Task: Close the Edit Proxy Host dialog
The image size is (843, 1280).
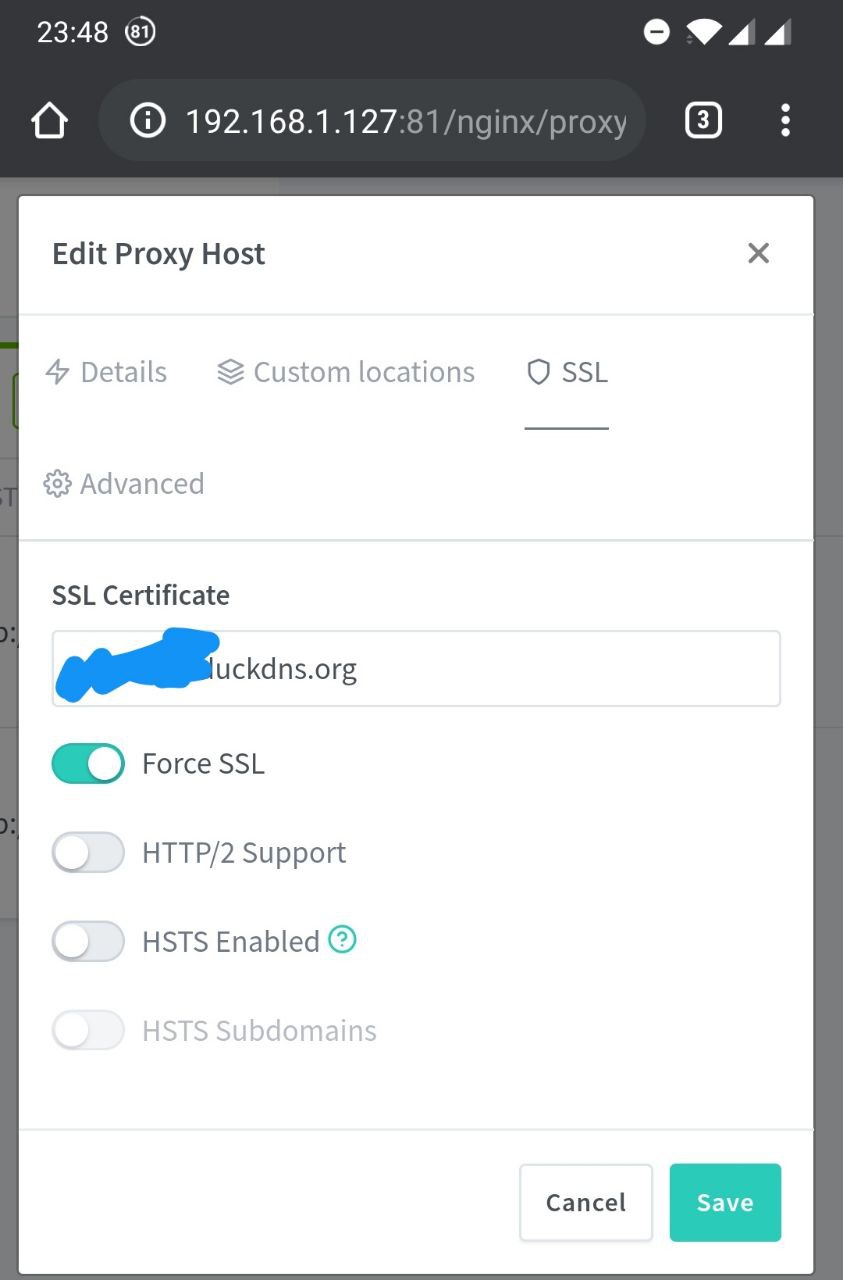Action: [x=759, y=254]
